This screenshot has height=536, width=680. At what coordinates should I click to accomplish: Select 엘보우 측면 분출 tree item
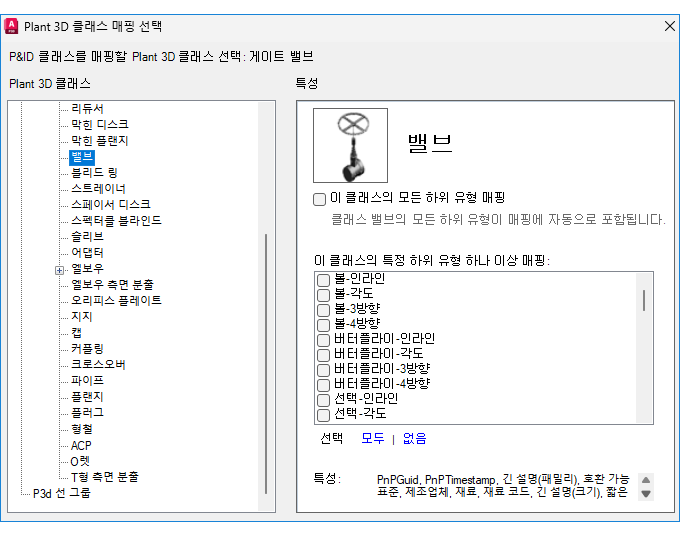[112, 284]
